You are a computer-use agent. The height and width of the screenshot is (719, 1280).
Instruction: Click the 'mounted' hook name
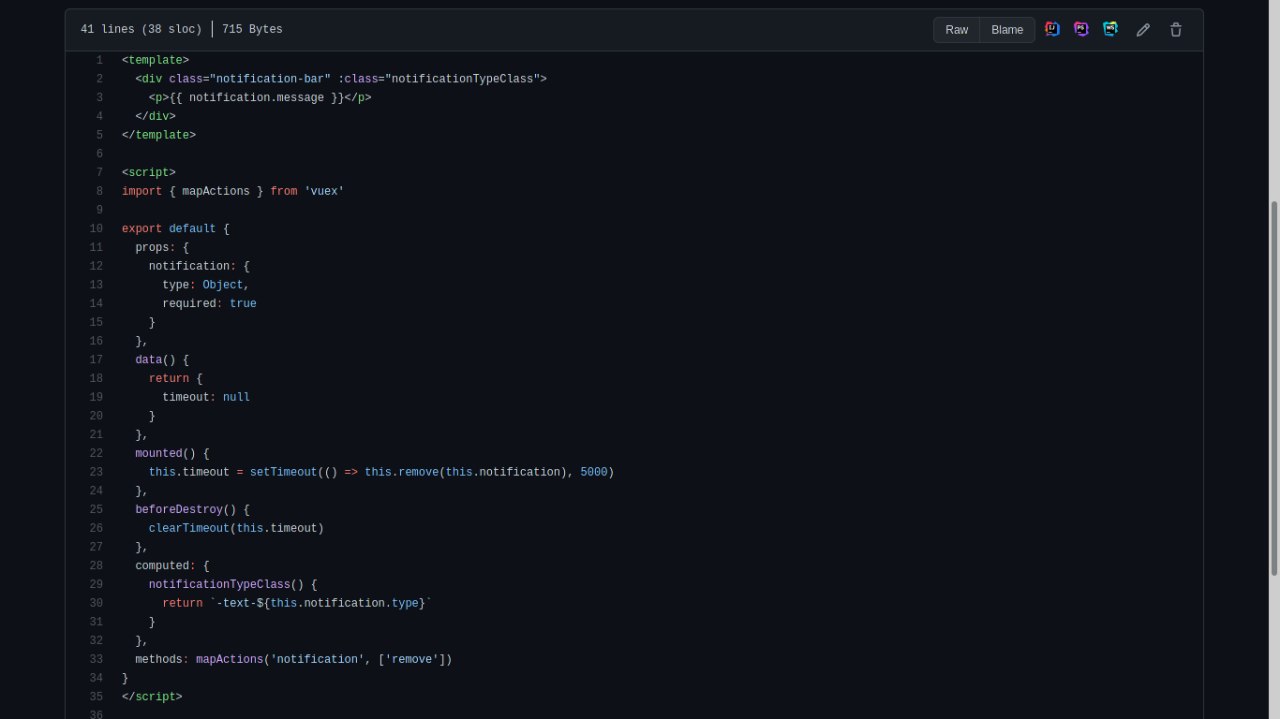pyautogui.click(x=159, y=454)
